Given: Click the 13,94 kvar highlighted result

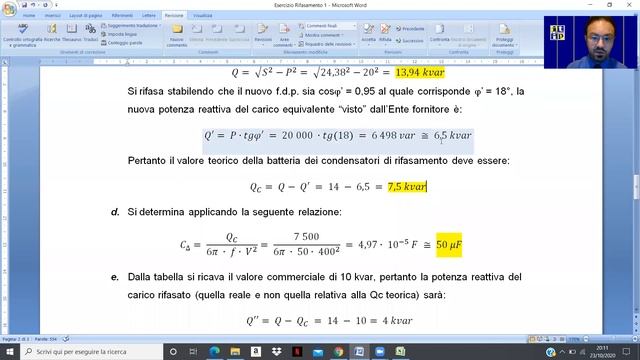Looking at the screenshot, I should click(420, 73).
